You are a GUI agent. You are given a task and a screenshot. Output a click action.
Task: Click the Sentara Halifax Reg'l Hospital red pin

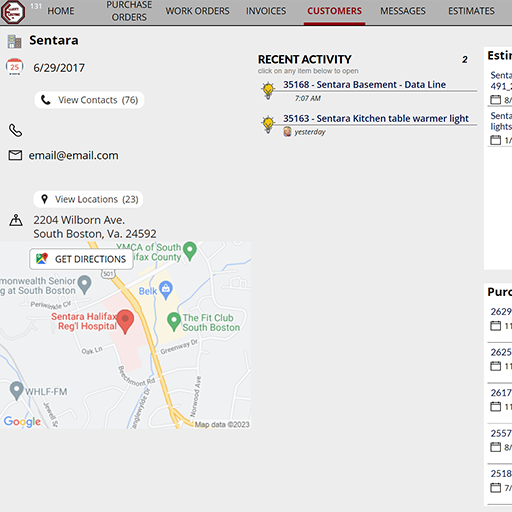pos(125,322)
